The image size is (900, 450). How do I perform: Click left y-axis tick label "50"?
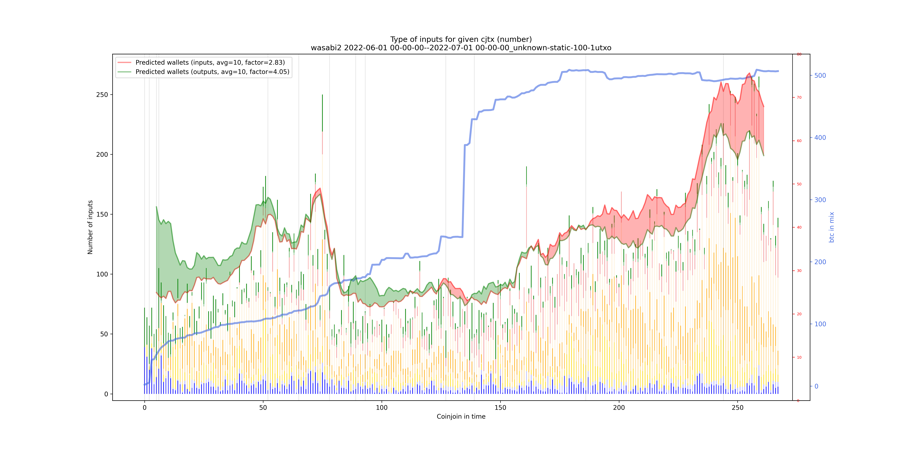[103, 334]
